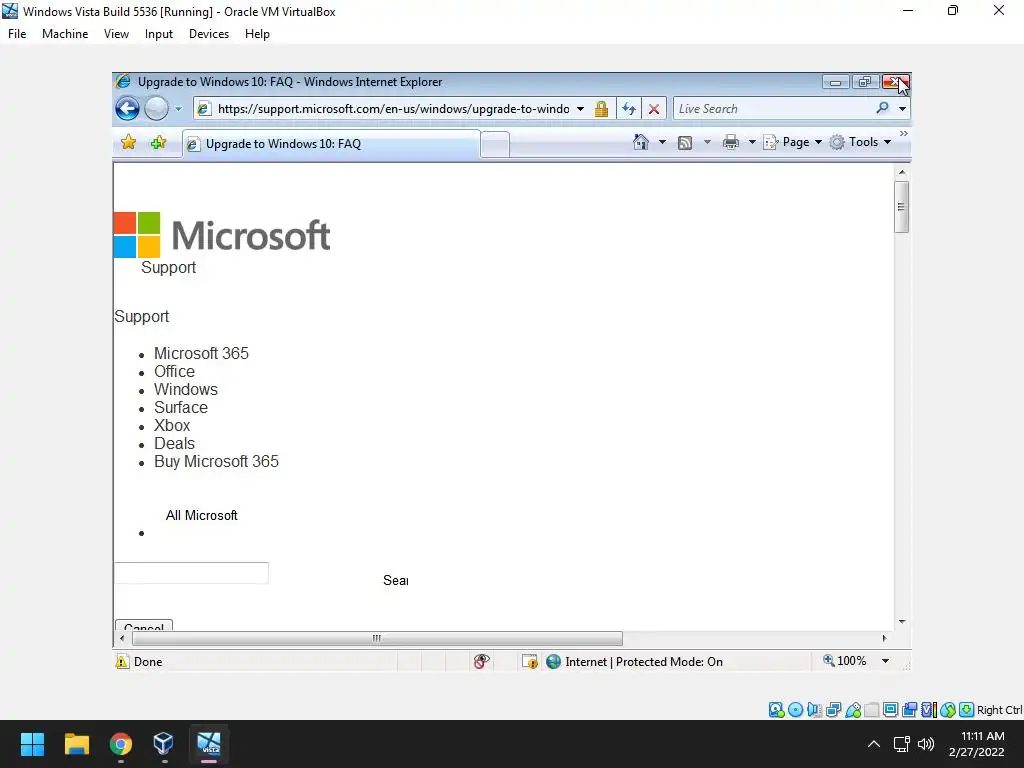Open Google Chrome from the taskbar
This screenshot has width=1024, height=768.
120,744
